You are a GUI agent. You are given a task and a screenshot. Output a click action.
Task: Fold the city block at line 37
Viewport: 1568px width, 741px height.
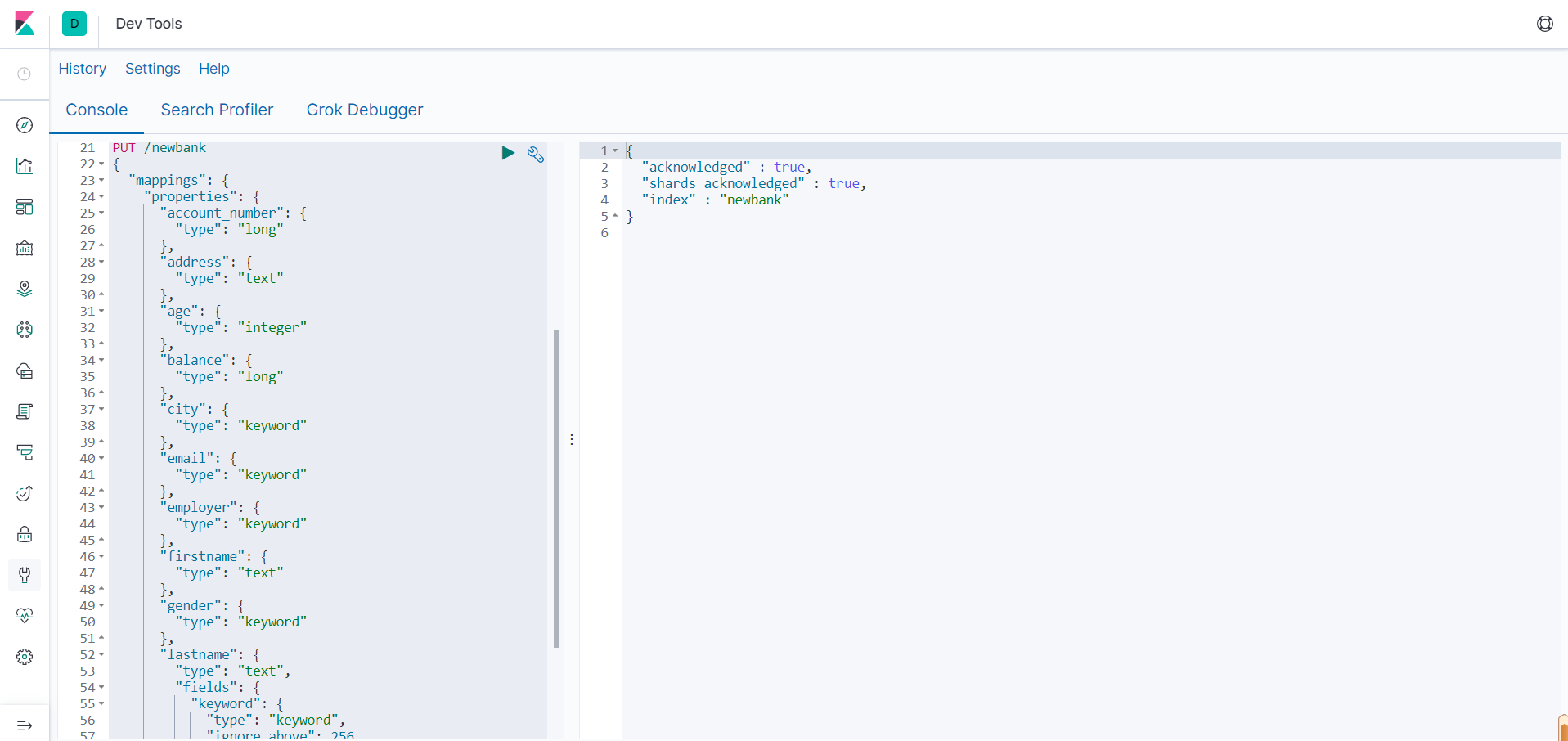click(101, 410)
